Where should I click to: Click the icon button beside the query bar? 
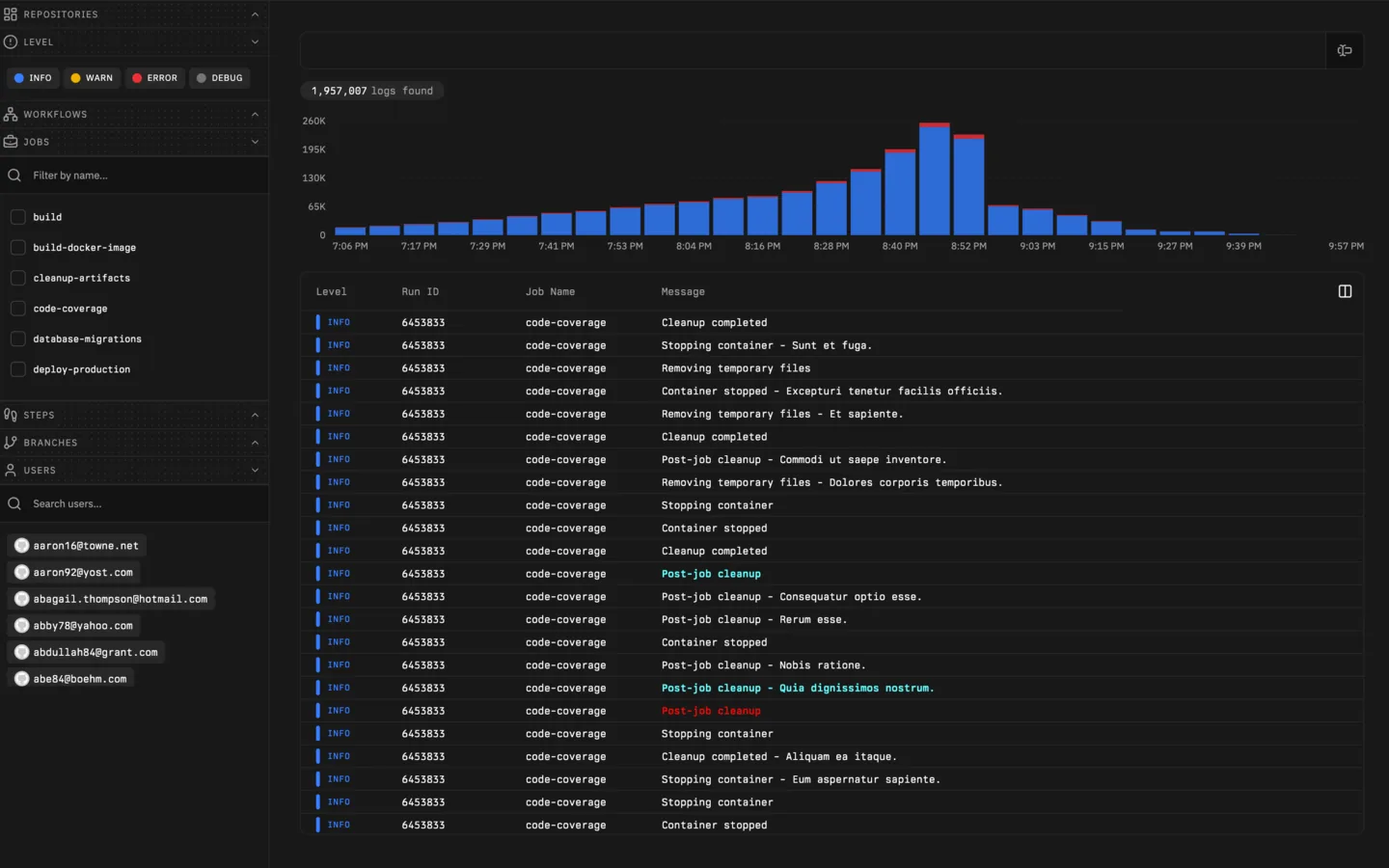point(1345,50)
